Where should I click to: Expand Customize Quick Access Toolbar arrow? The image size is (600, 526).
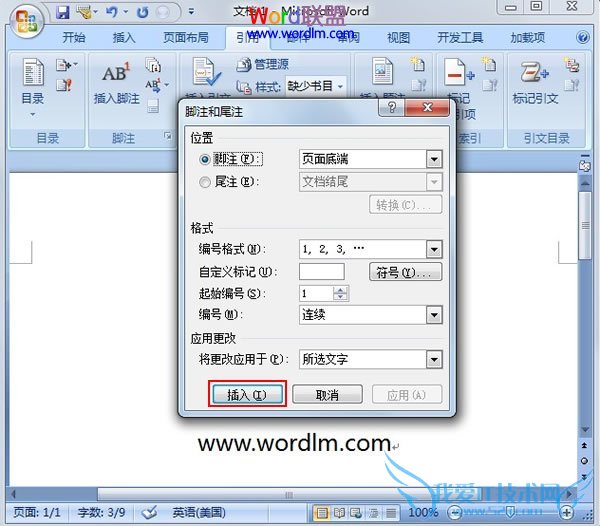pyautogui.click(x=191, y=12)
